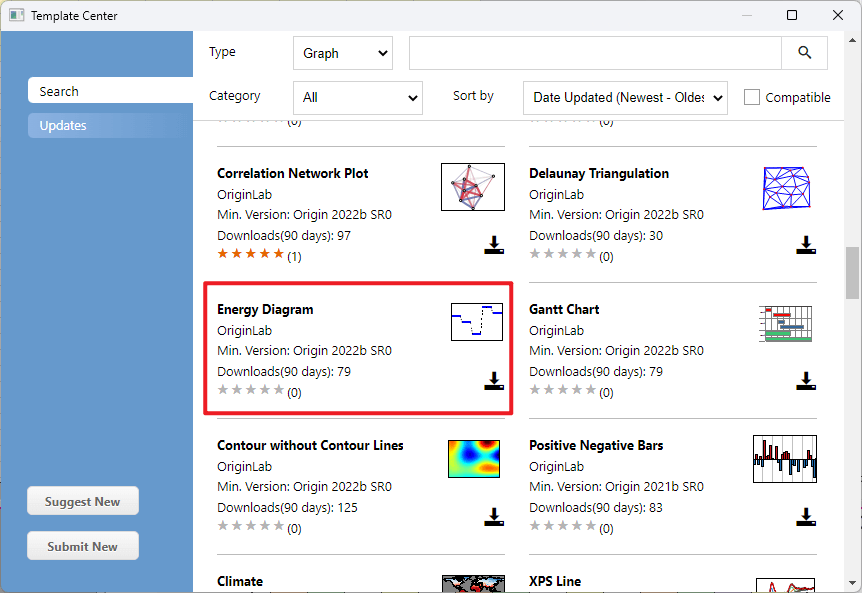Image resolution: width=862 pixels, height=593 pixels.
Task: Expand the Category dropdown showing All
Action: [x=358, y=97]
